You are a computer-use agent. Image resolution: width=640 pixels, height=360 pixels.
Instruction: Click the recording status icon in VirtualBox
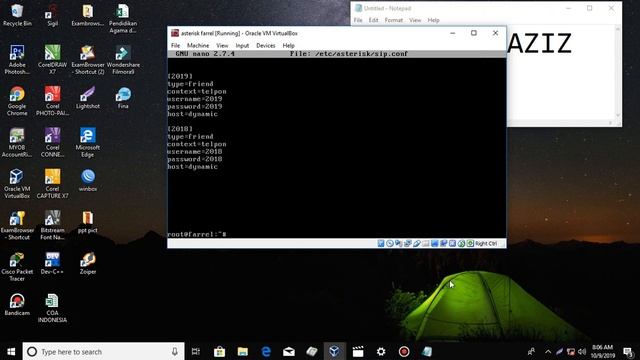tap(444, 243)
